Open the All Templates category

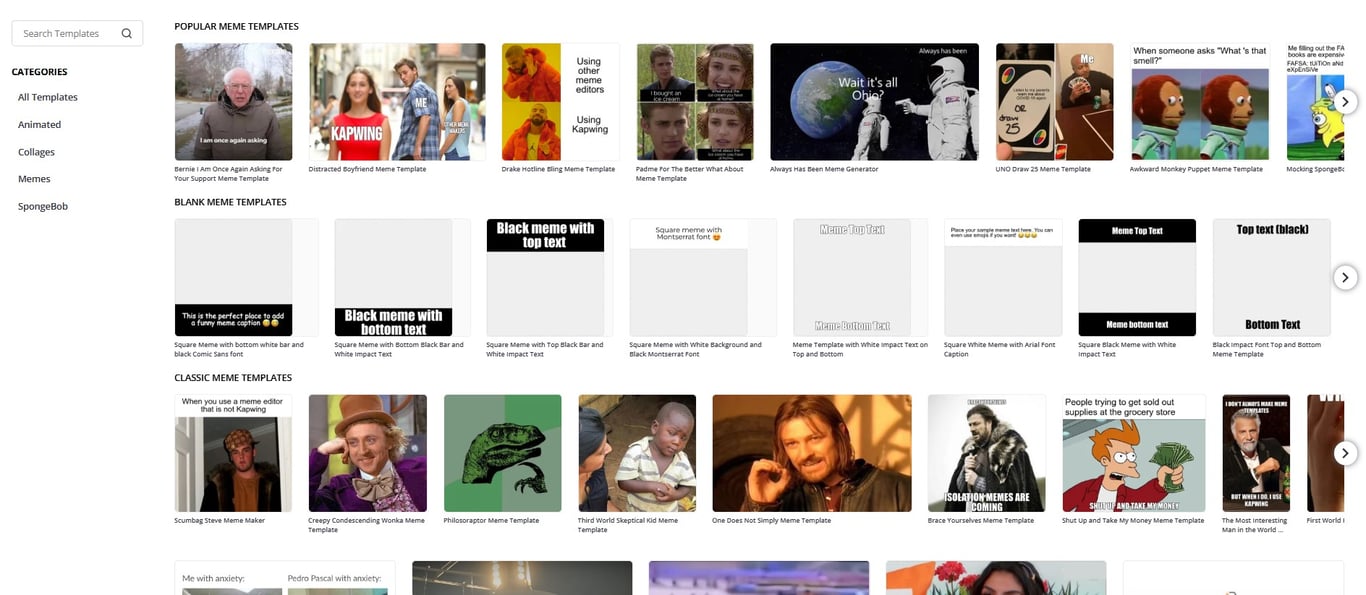pos(48,97)
